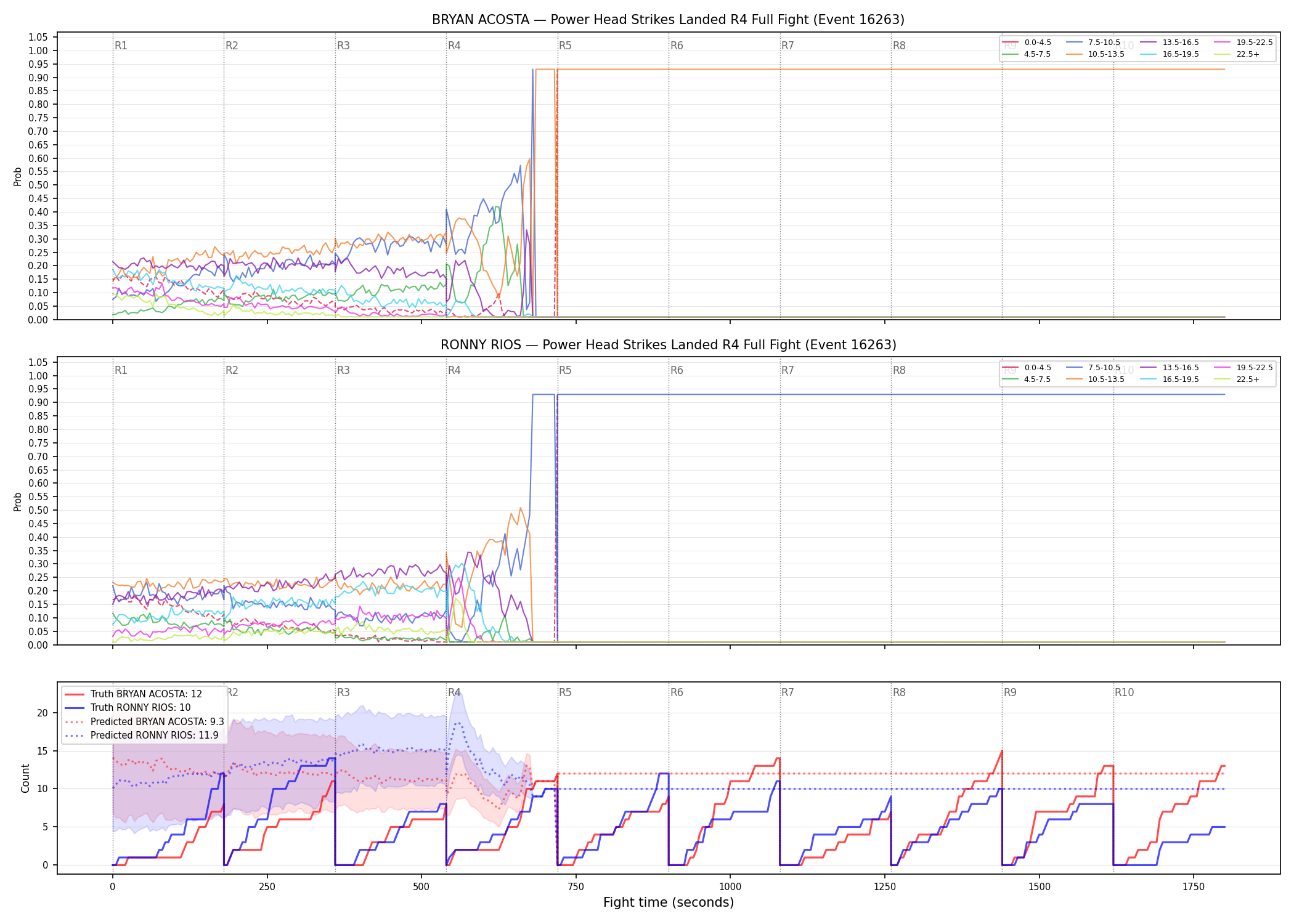The height and width of the screenshot is (924, 1294).
Task: Click the 'Predicted BRYAN ACOSTA: 9.3' legend entry
Action: 144,721
